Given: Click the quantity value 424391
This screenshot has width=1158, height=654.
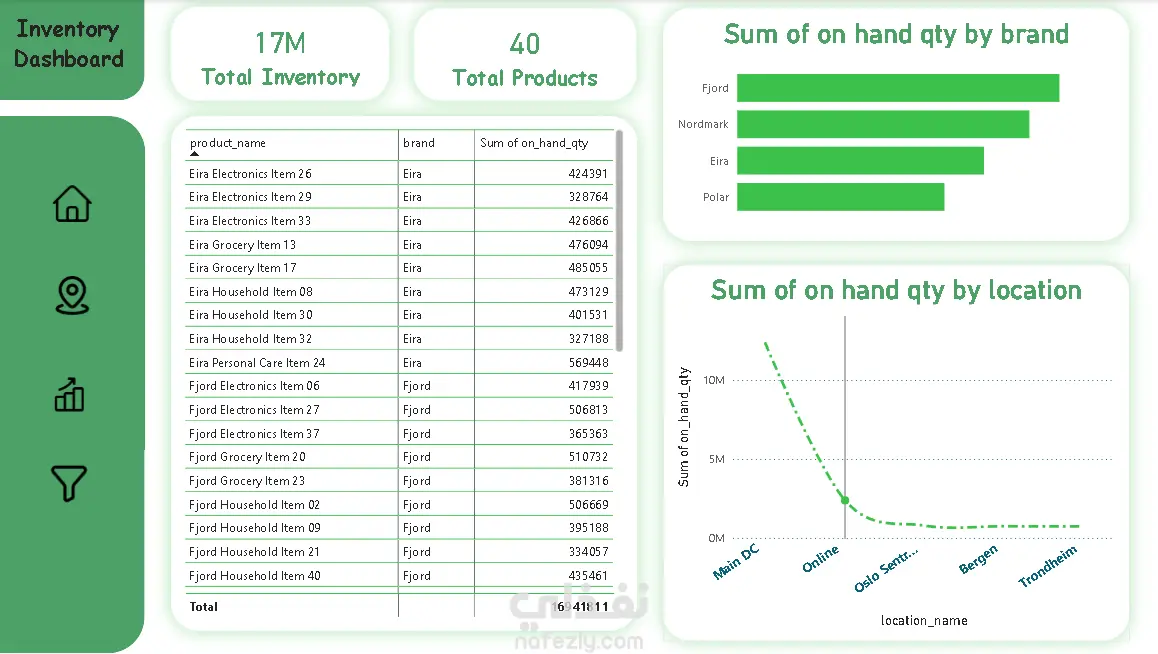Looking at the screenshot, I should [x=588, y=173].
